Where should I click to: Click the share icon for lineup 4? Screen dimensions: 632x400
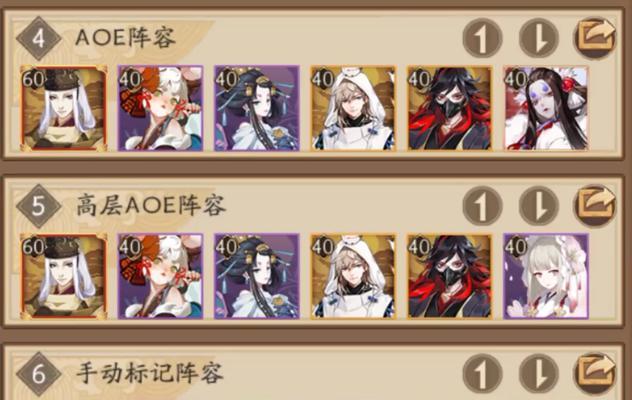[595, 37]
